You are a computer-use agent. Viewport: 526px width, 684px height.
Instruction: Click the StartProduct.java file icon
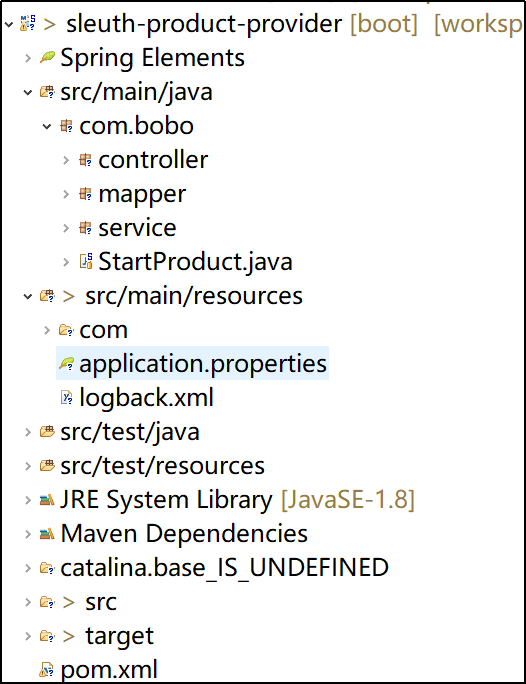click(x=86, y=261)
